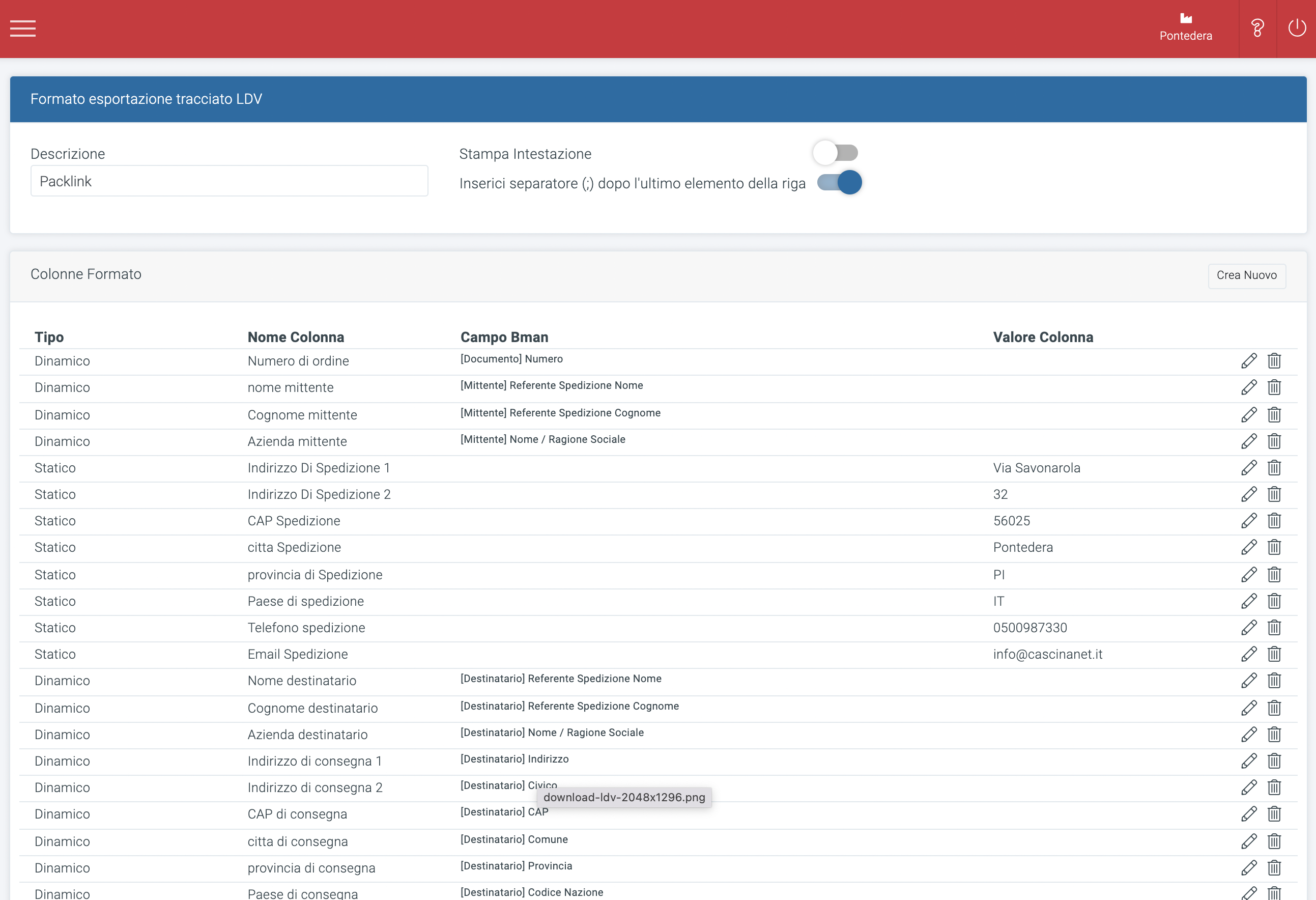
Task: Edit the citta Spedizione row
Action: (1249, 548)
